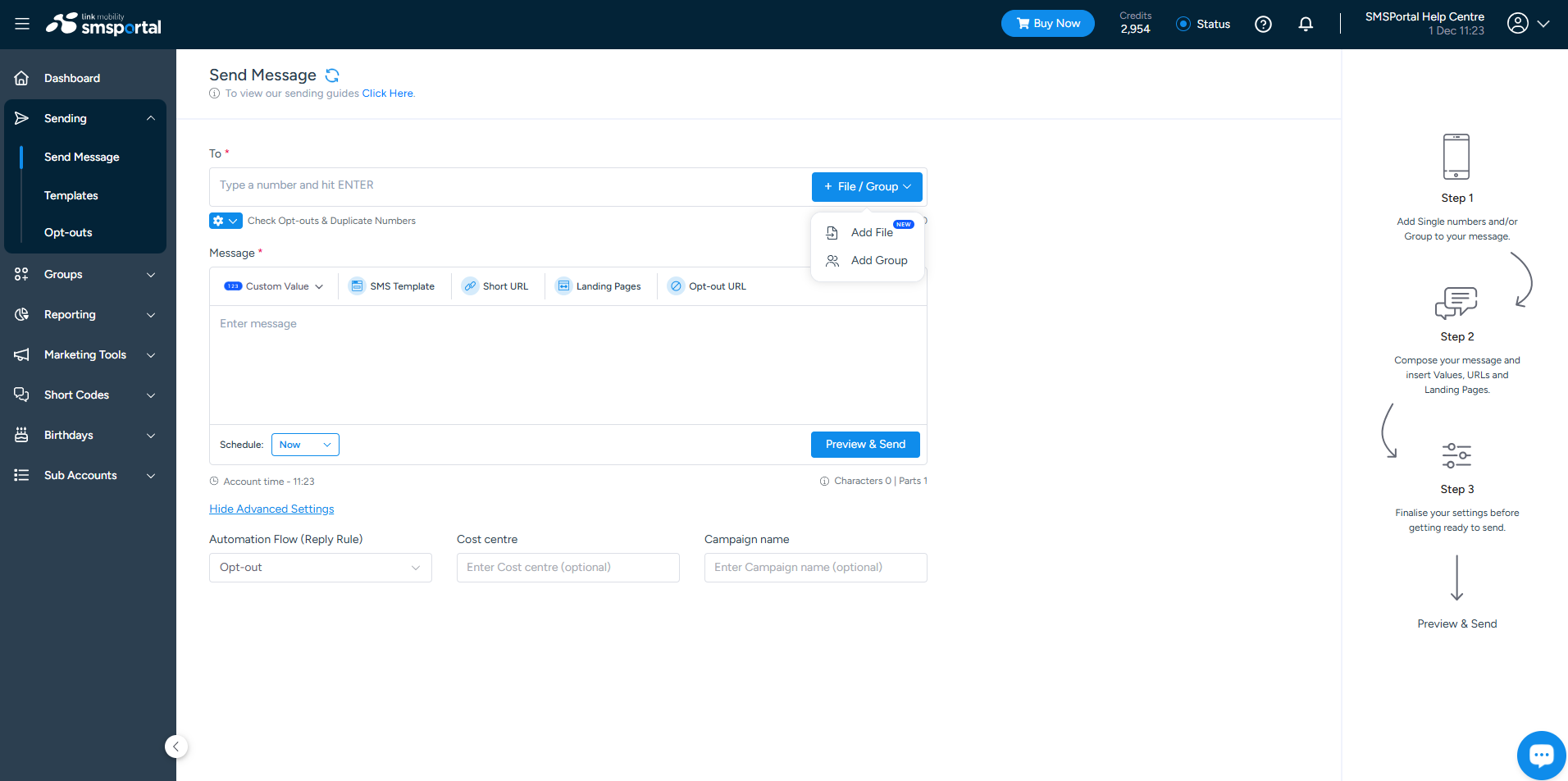1568x781 pixels.
Task: Insert a Short URL
Action: click(495, 286)
